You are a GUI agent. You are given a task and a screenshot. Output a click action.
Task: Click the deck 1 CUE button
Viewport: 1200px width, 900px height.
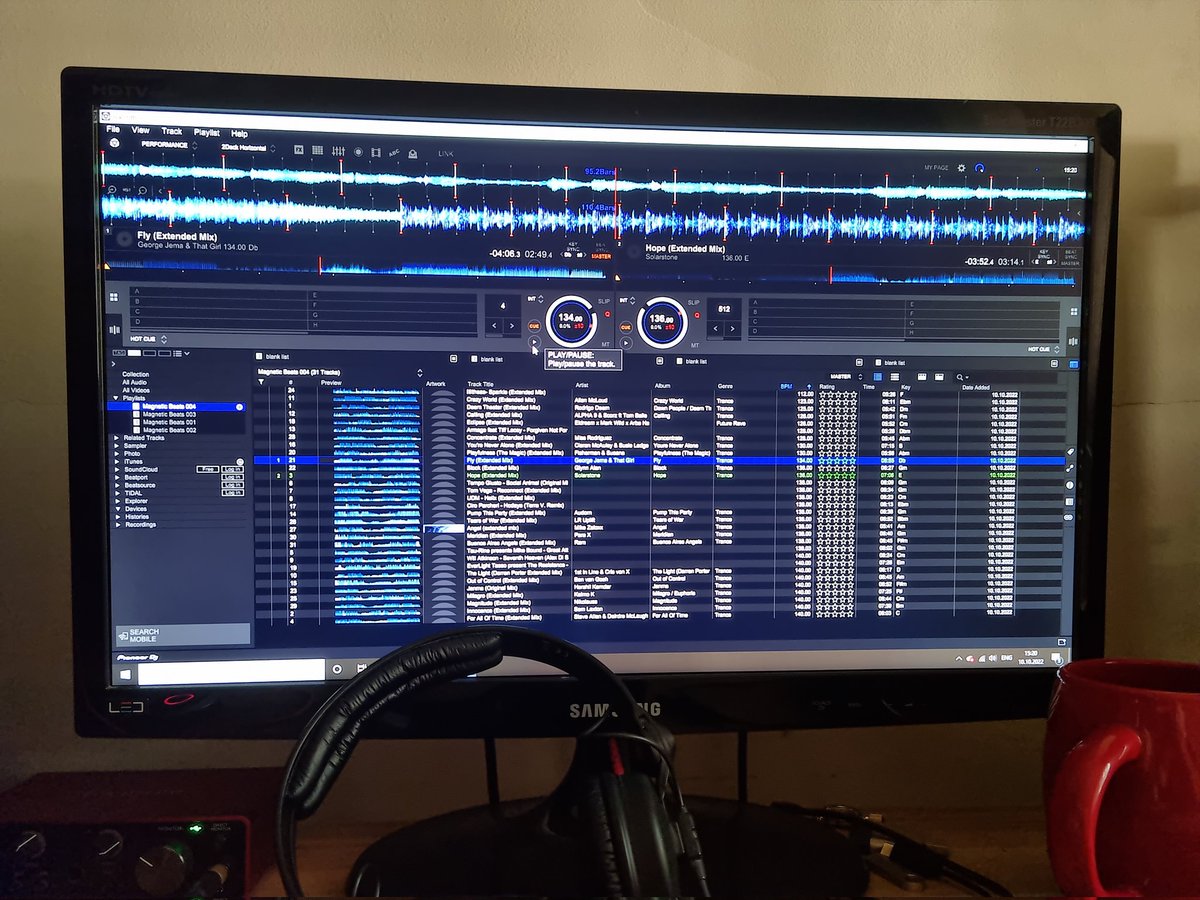pos(535,326)
